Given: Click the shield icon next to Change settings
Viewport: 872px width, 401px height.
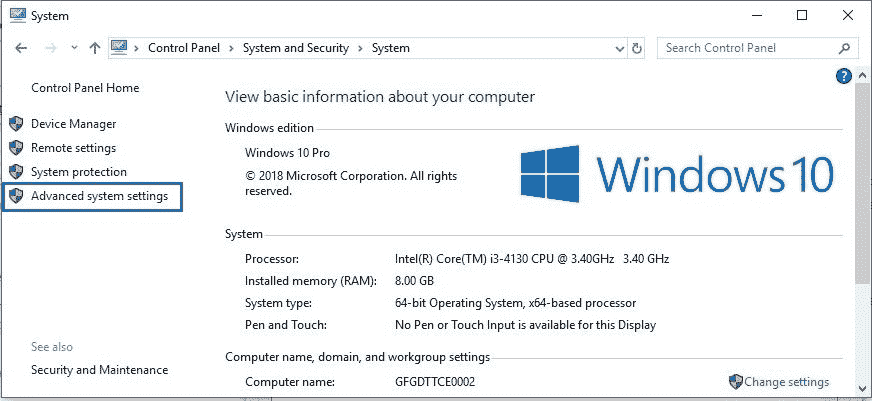Looking at the screenshot, I should (x=735, y=381).
